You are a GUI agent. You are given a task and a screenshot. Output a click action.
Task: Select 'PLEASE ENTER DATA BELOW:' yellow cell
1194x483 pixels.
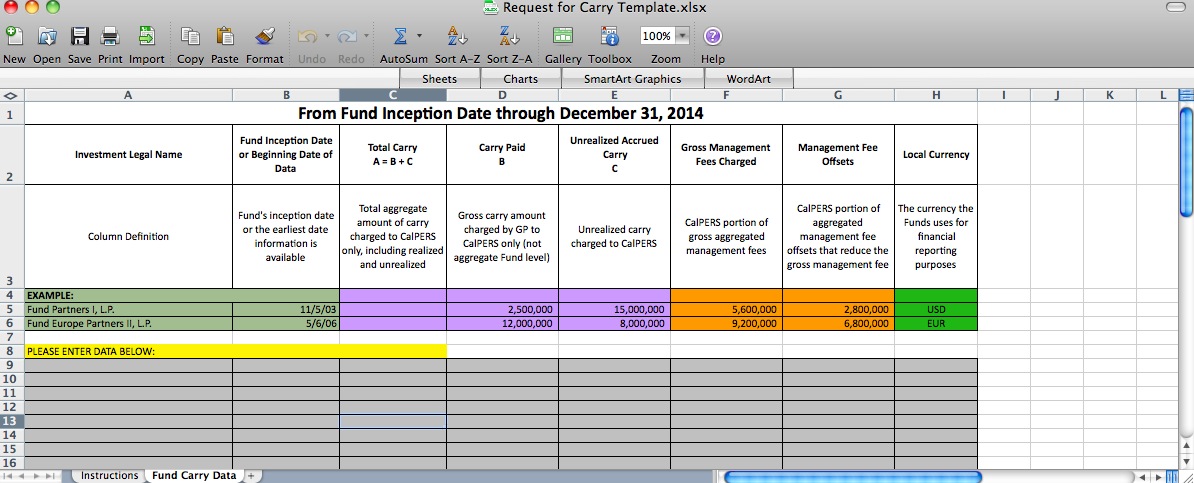click(235, 351)
